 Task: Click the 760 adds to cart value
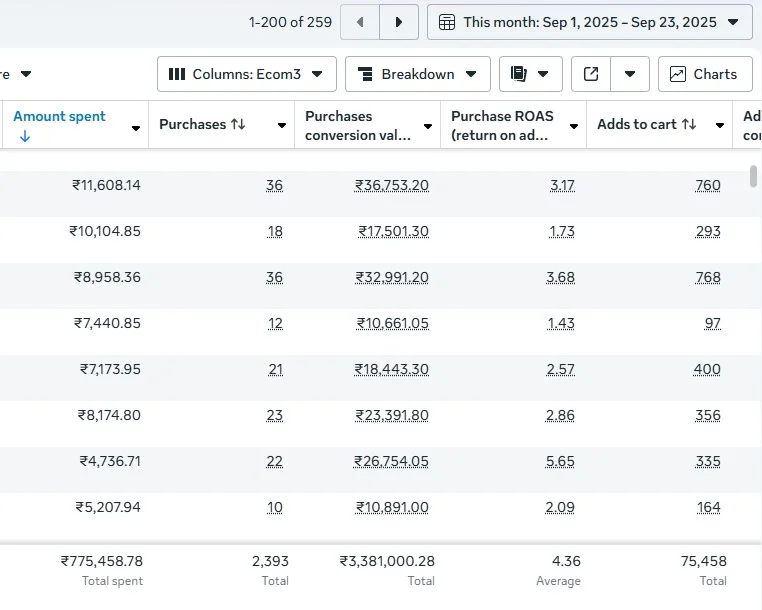pos(707,185)
